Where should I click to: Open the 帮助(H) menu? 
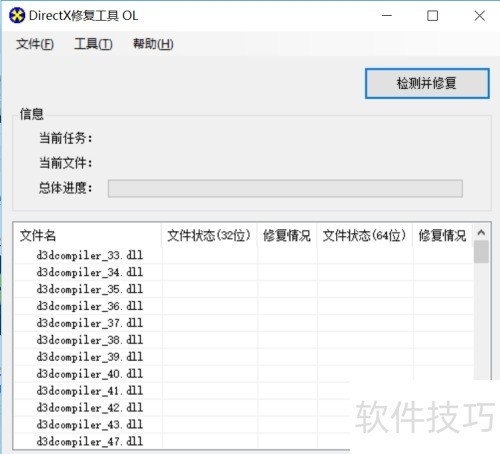coord(153,44)
